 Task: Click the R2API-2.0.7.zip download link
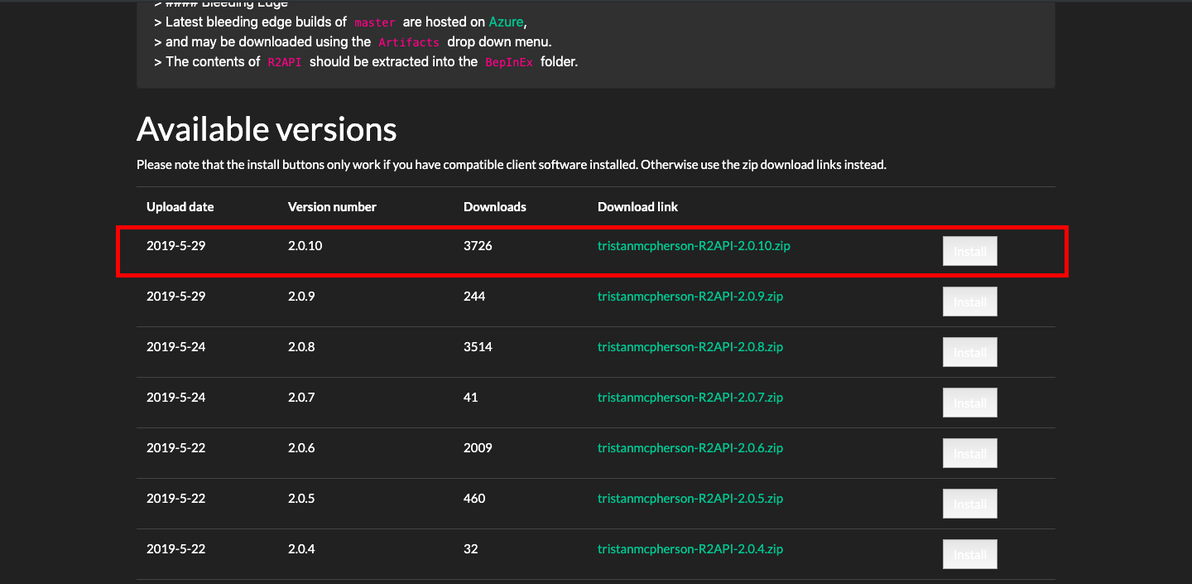click(x=690, y=397)
